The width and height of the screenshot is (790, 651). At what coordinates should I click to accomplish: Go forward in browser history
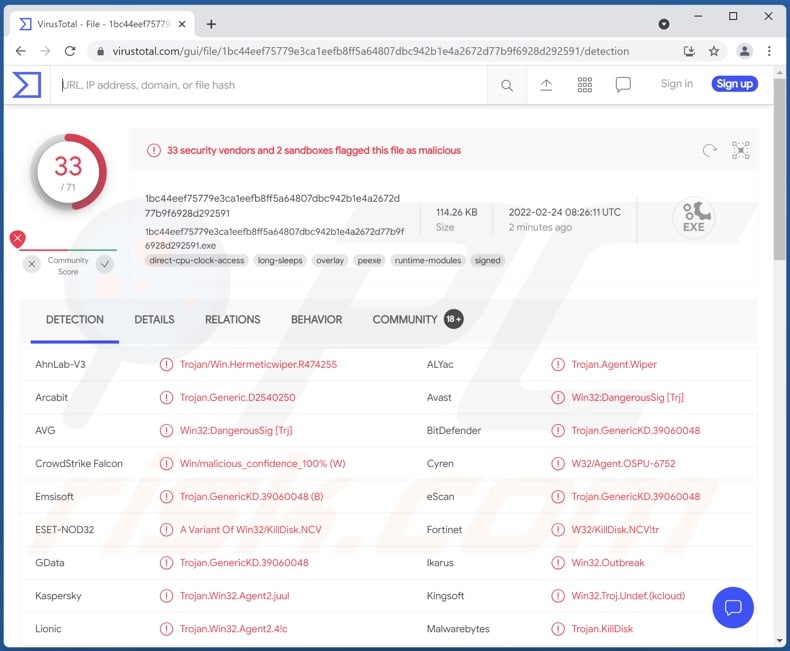(45, 51)
